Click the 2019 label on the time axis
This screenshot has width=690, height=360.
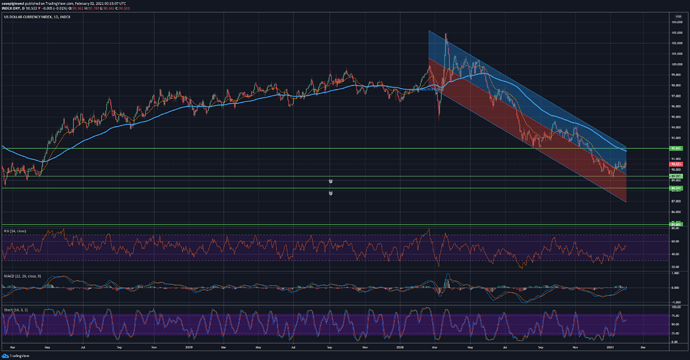pos(188,347)
